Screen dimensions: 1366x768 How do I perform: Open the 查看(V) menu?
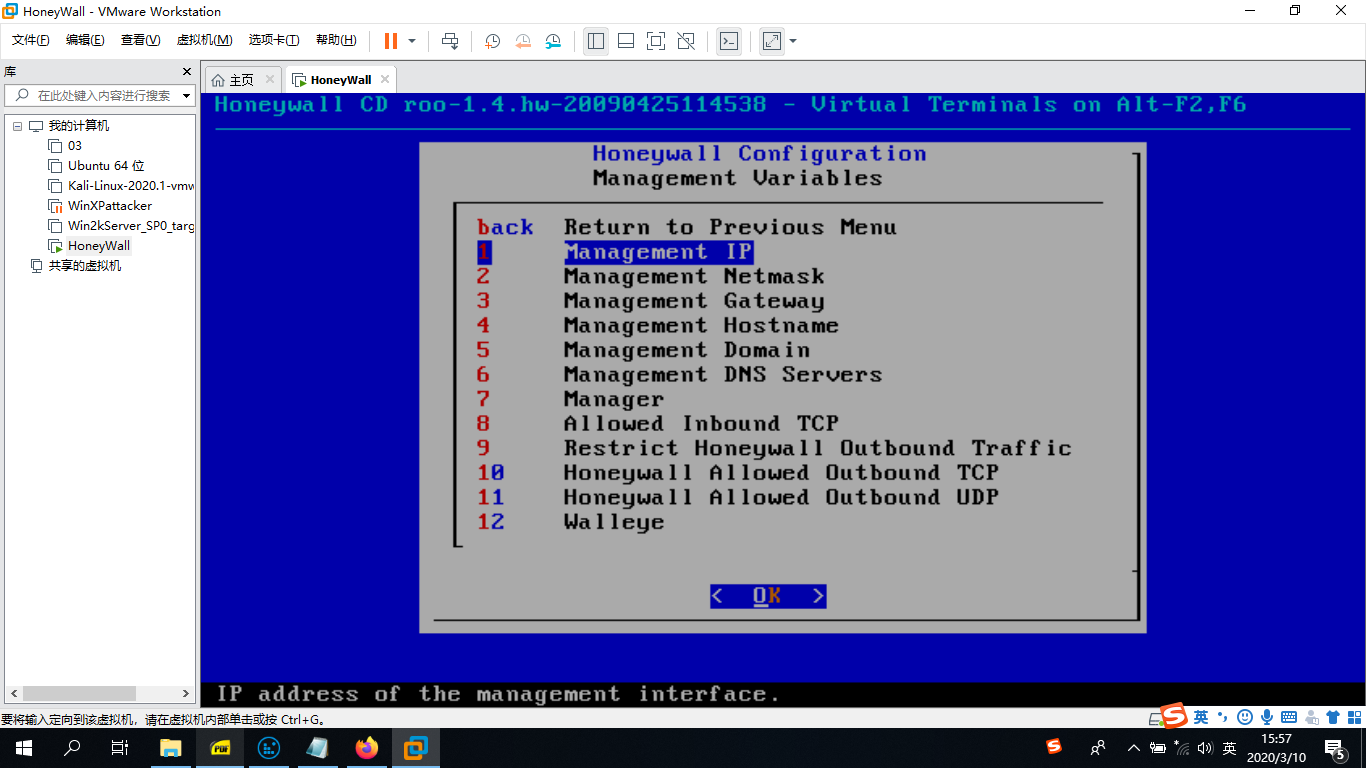point(140,40)
